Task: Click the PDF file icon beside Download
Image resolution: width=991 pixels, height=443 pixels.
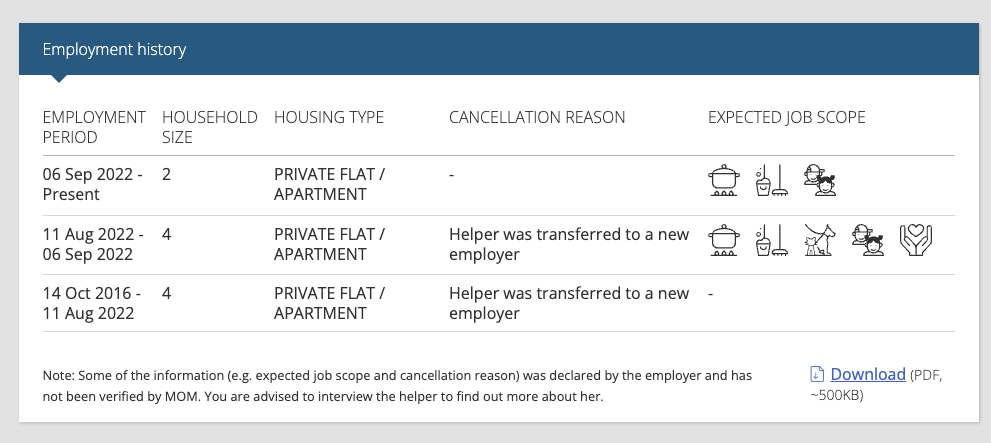Action: click(817, 375)
